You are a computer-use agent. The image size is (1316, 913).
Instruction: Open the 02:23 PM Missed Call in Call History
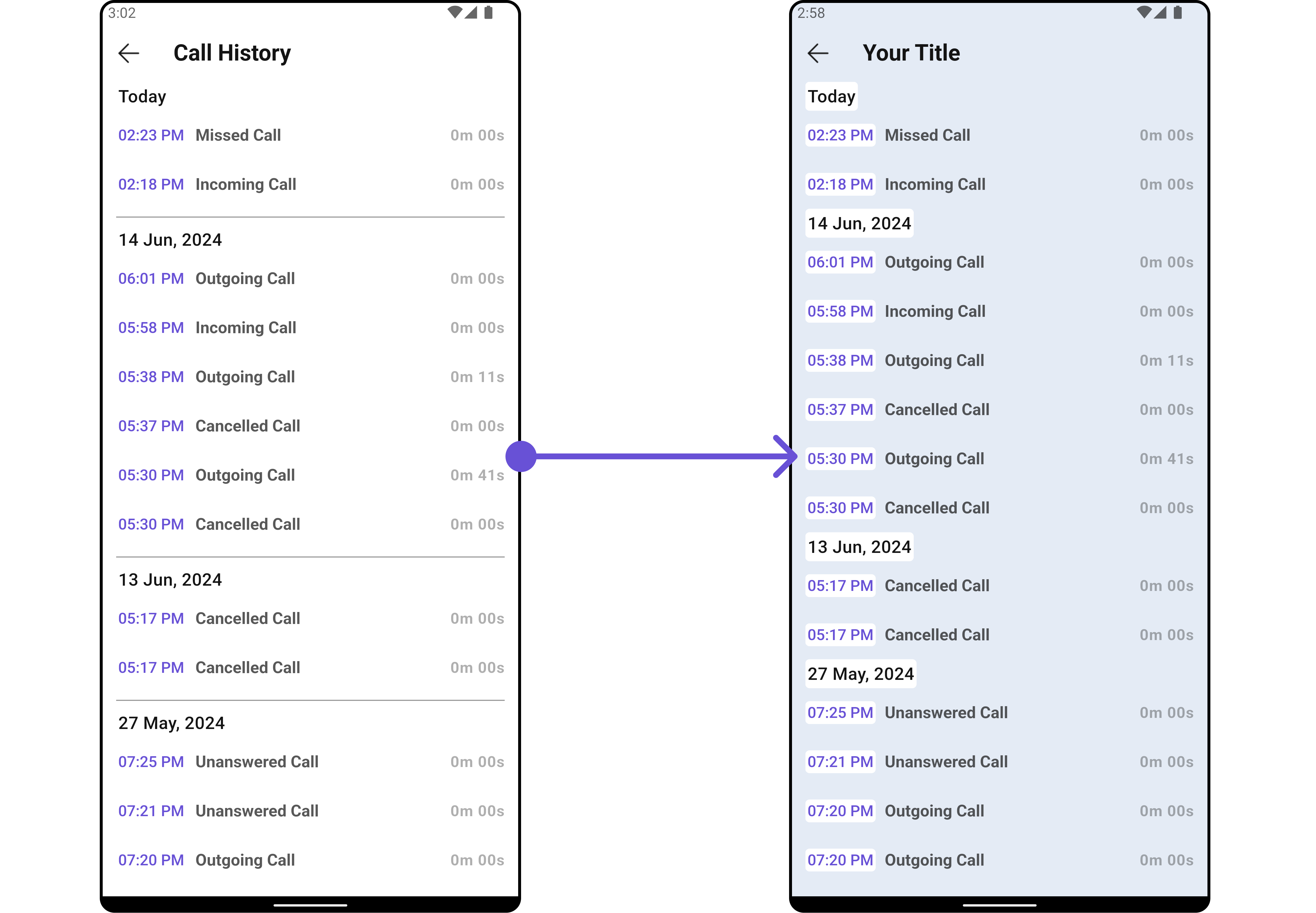[238, 135]
